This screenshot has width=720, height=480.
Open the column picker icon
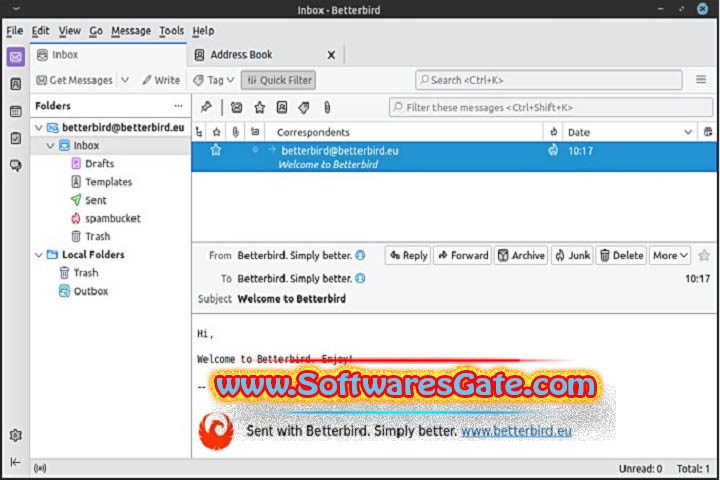coord(708,132)
